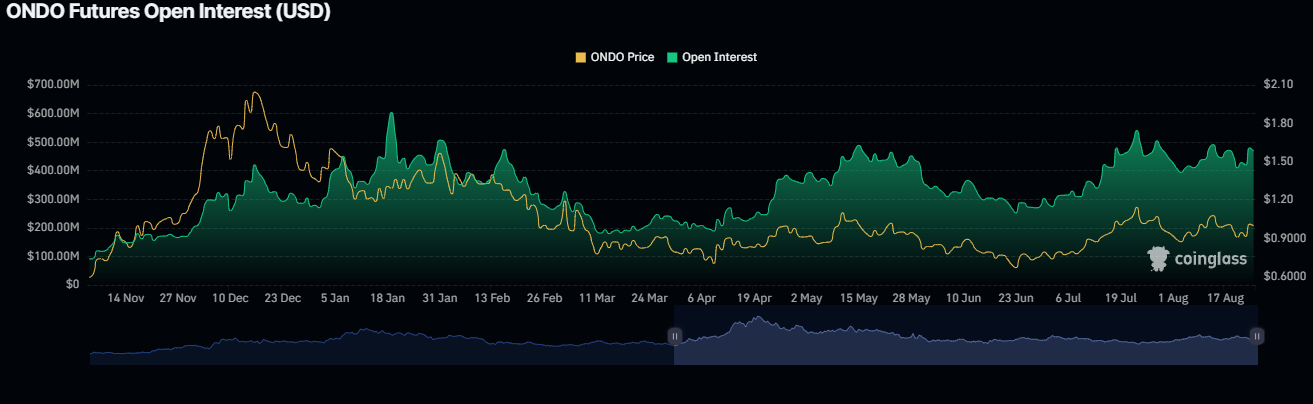
Task: Click the chart title ONDO Futures Open Interest (USD)
Action: [x=168, y=12]
